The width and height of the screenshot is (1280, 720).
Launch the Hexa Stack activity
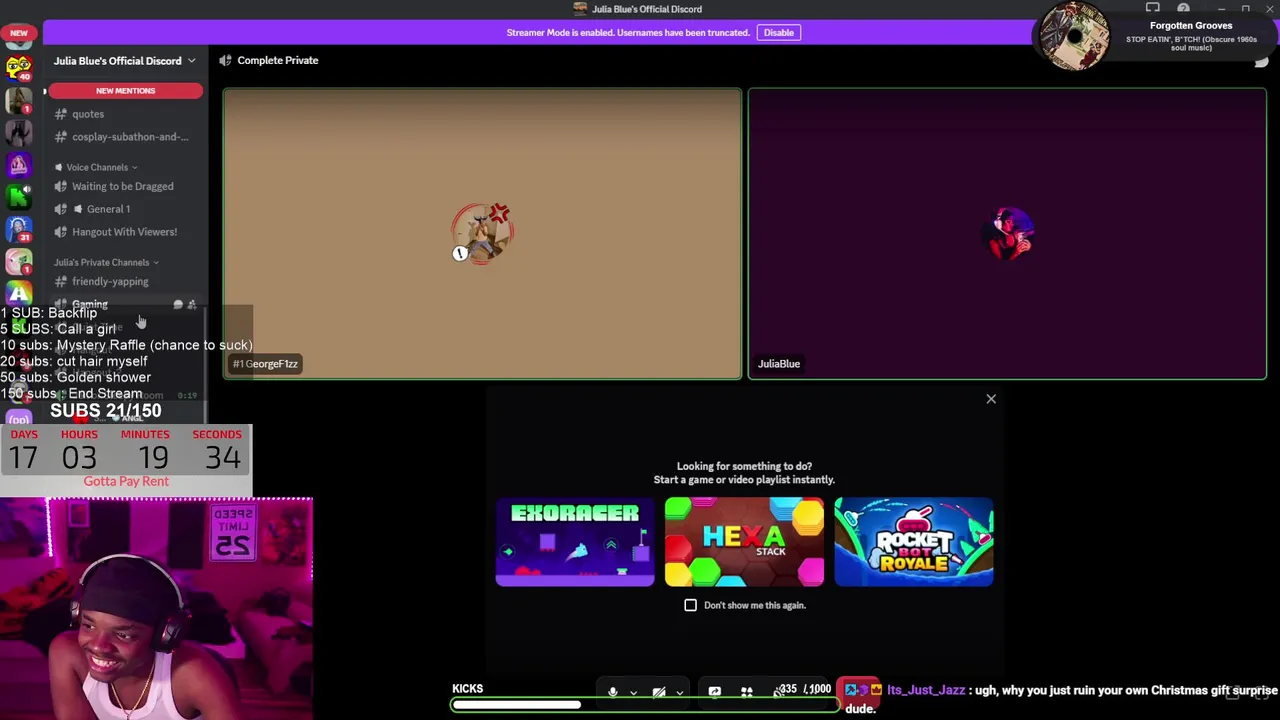[744, 542]
